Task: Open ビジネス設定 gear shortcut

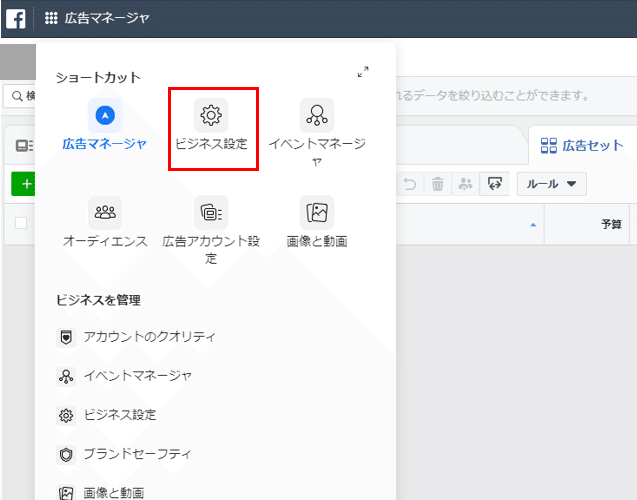Action: pos(211,115)
